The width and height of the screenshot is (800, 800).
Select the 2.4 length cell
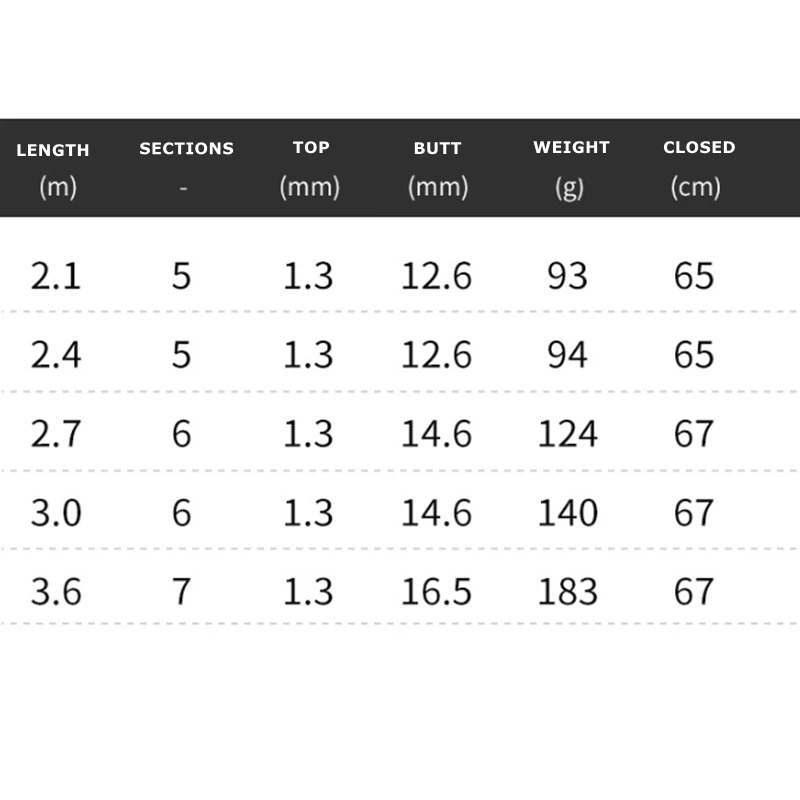55,355
